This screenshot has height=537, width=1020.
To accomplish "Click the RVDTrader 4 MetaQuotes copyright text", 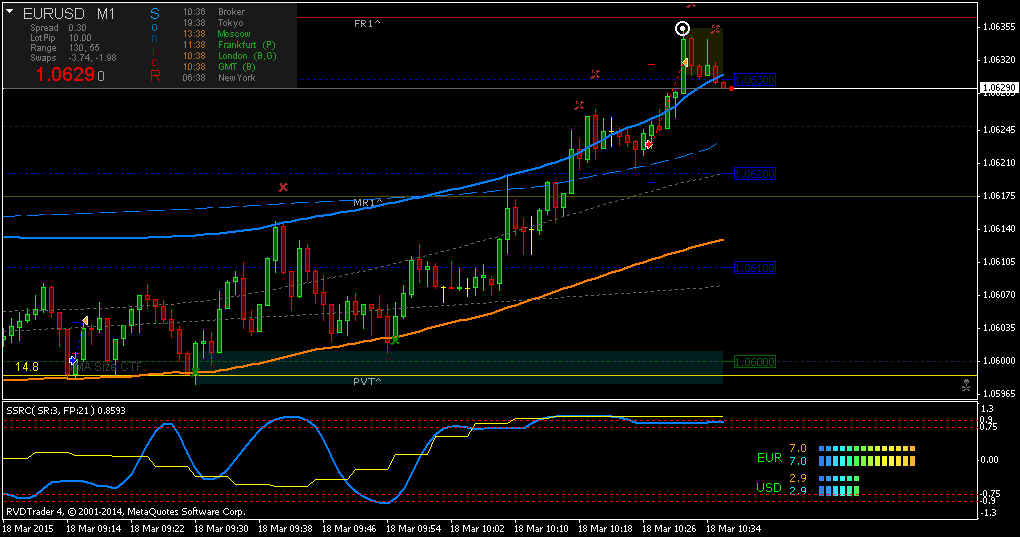I will click(x=126, y=512).
